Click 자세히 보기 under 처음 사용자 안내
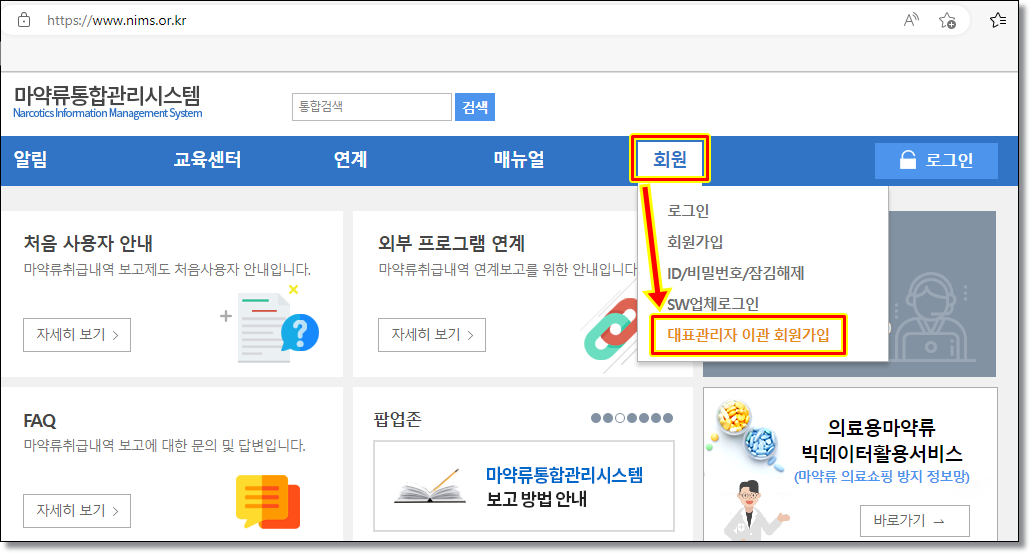The height and width of the screenshot is (554, 1031). coord(77,335)
